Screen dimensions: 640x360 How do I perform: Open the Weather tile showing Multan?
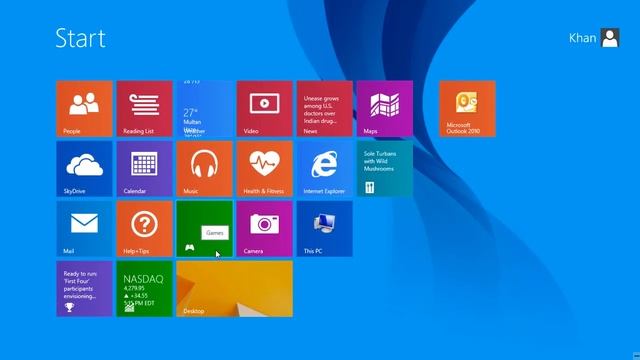coord(204,109)
